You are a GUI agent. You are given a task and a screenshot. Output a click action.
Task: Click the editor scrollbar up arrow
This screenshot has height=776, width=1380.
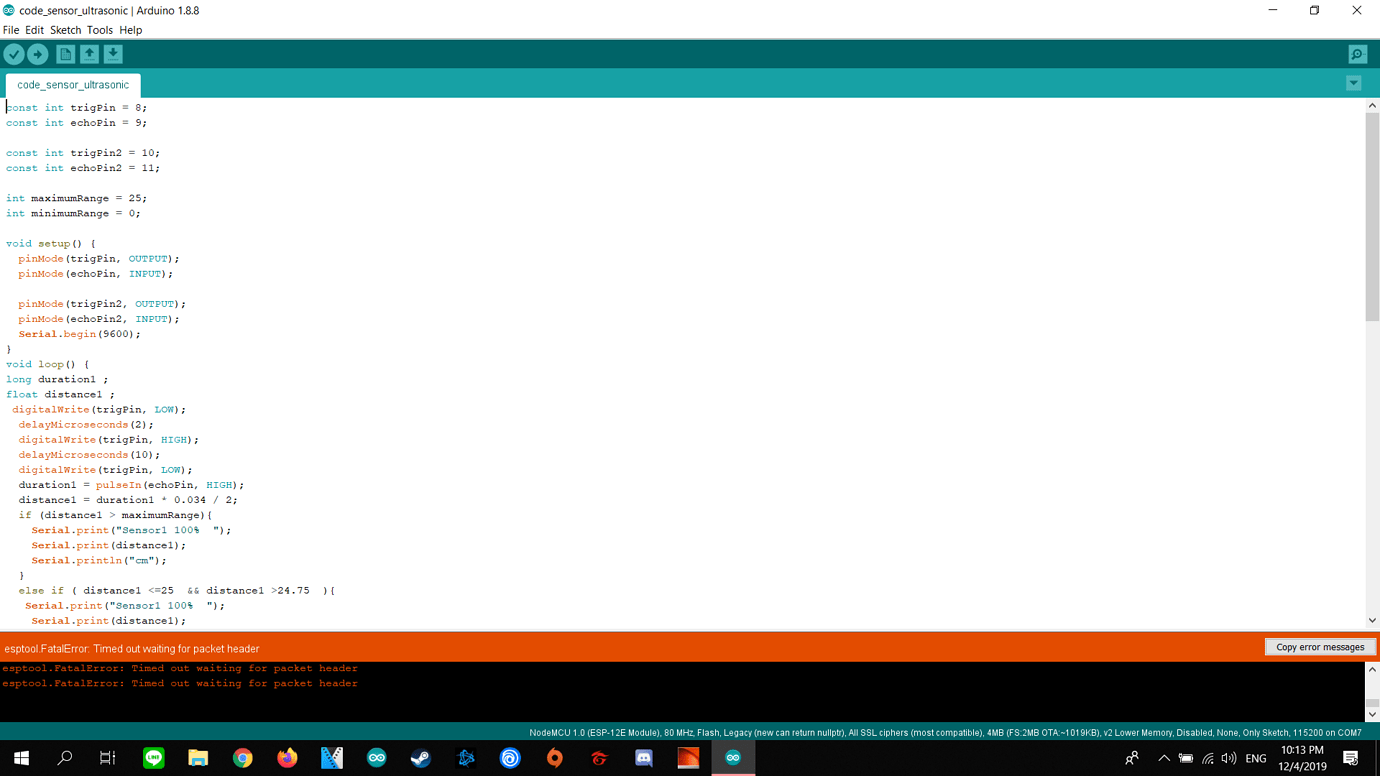[1372, 105]
